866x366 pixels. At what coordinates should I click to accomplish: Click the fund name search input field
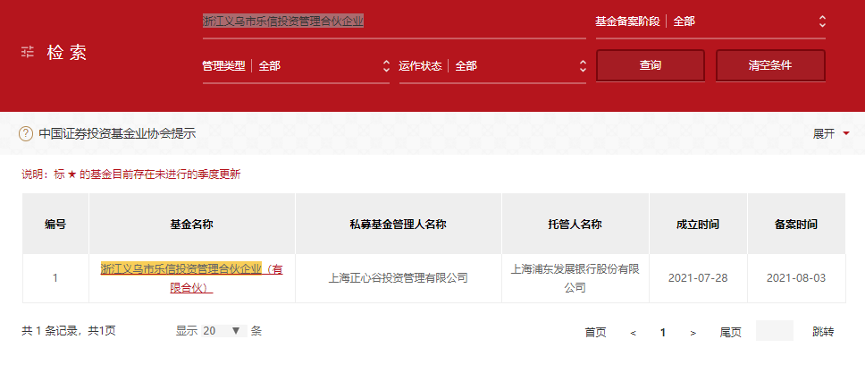point(394,22)
